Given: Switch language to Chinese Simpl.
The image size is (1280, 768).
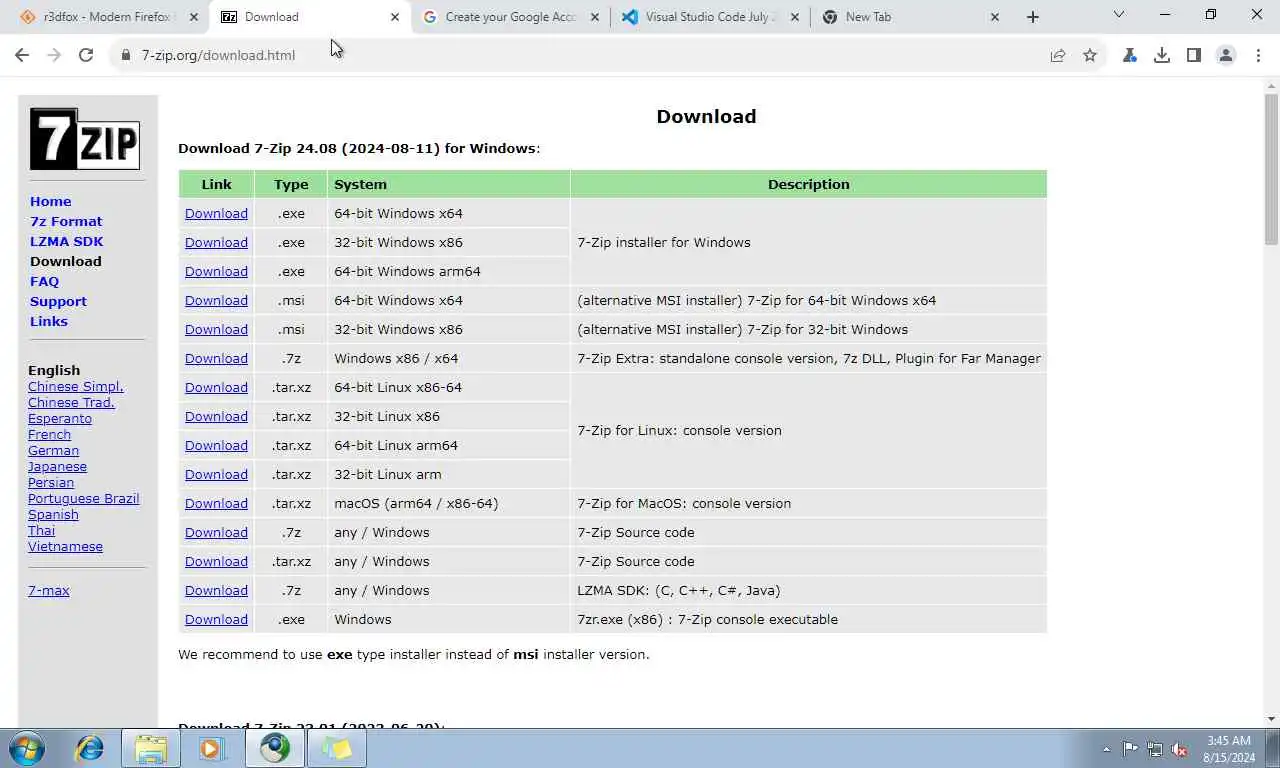Looking at the screenshot, I should pos(76,386).
